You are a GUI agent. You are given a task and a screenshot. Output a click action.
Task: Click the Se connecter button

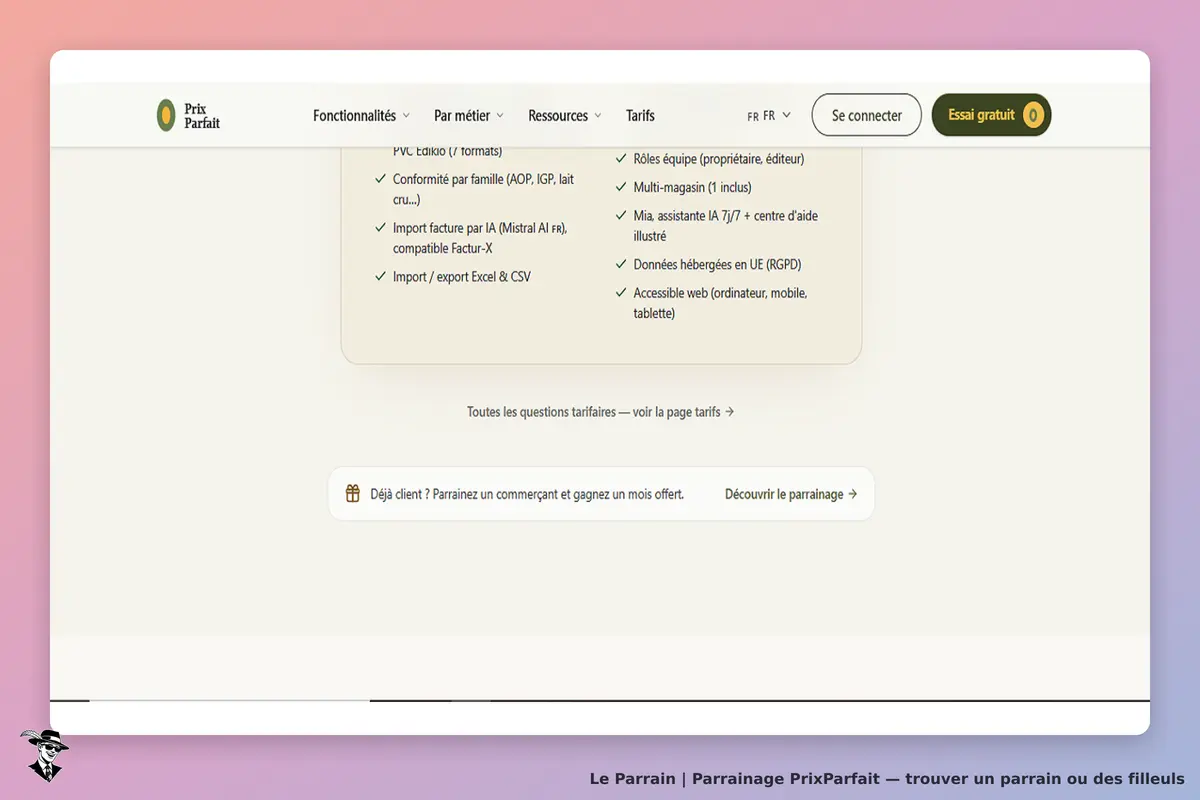tap(866, 115)
